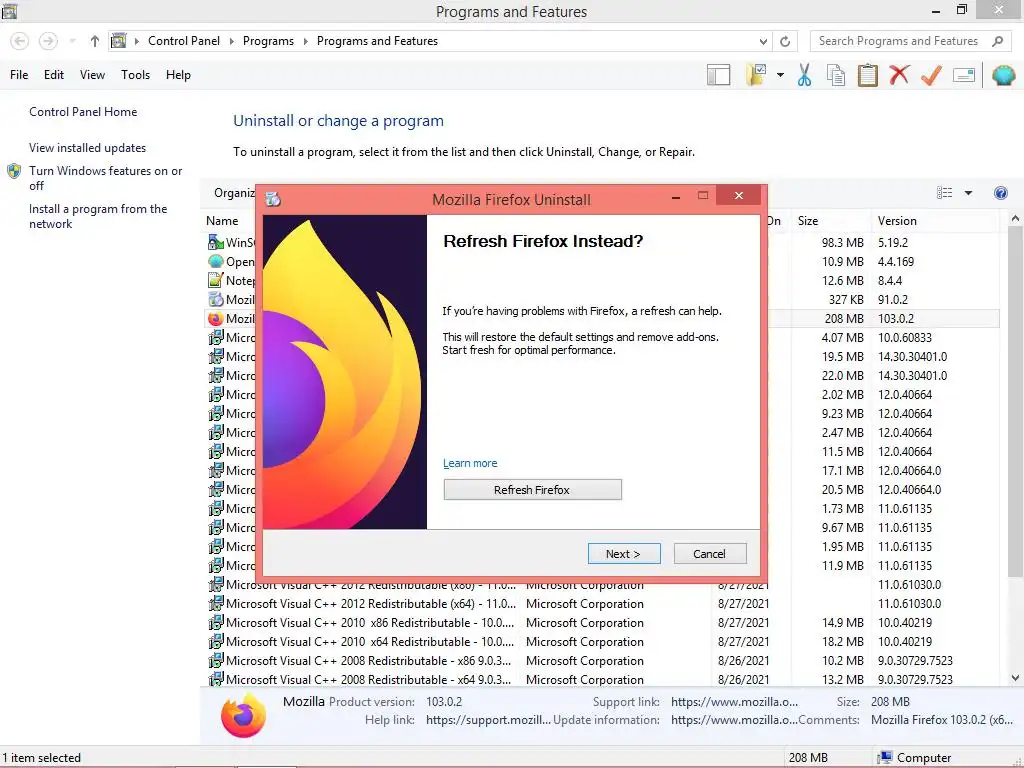Select Microsoft Visual C++ 2010 x86 Redistributable row

click(x=601, y=623)
